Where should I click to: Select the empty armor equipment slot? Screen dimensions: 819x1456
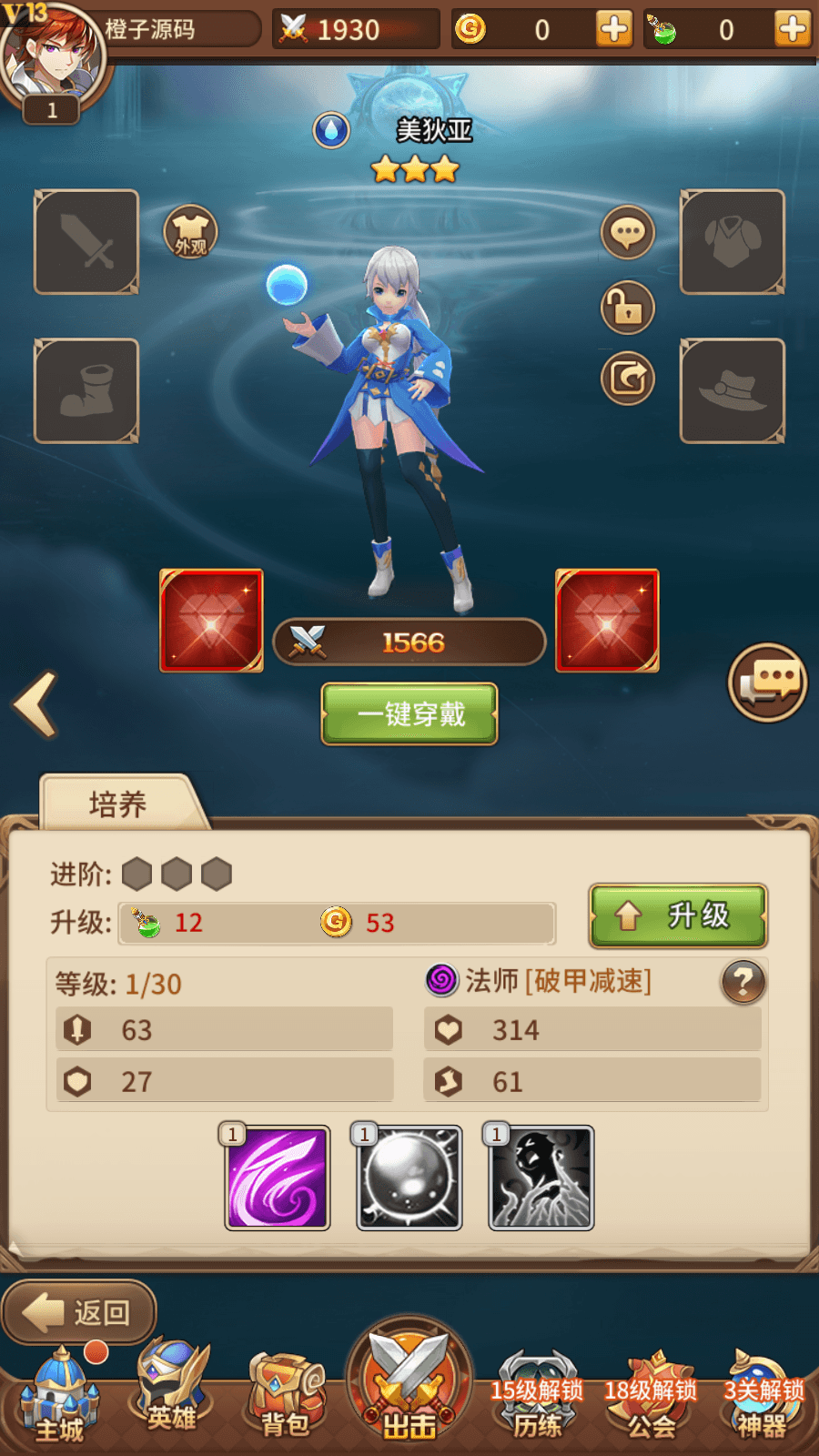click(x=733, y=242)
